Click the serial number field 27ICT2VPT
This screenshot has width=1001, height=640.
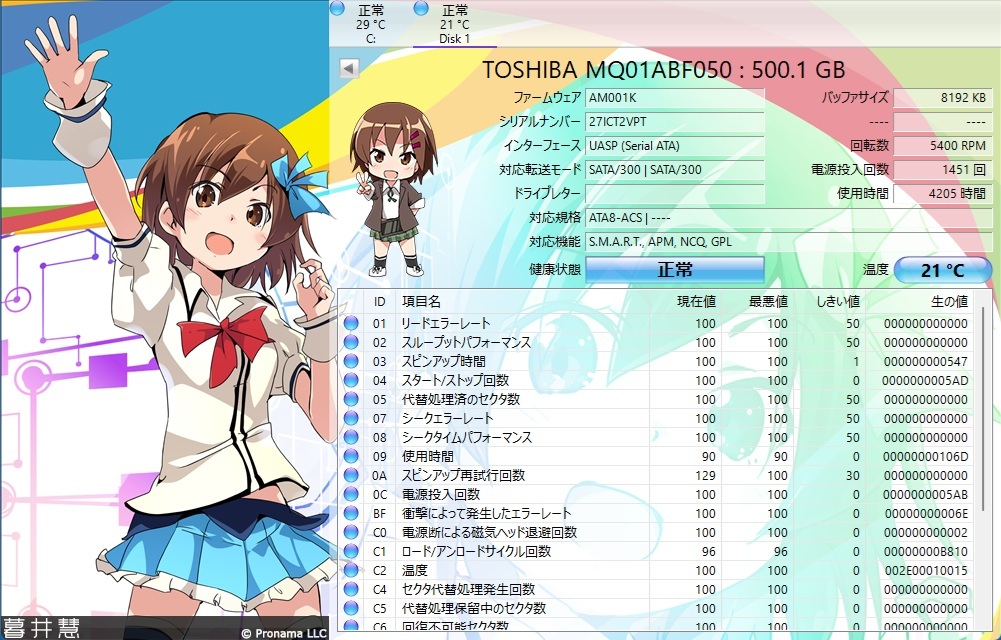point(675,121)
